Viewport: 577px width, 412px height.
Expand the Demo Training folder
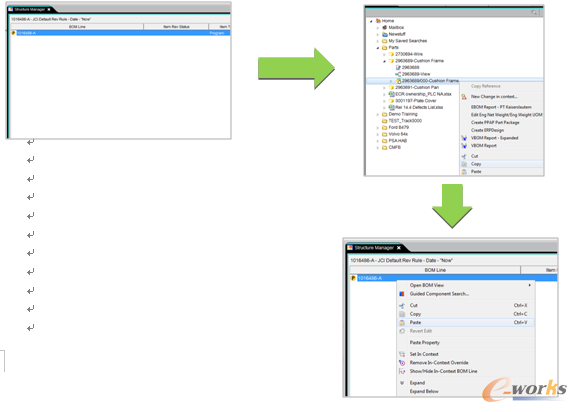click(x=378, y=114)
